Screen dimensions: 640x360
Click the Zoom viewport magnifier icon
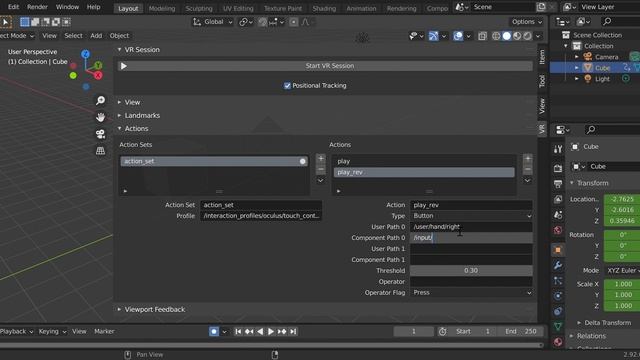coord(100,100)
